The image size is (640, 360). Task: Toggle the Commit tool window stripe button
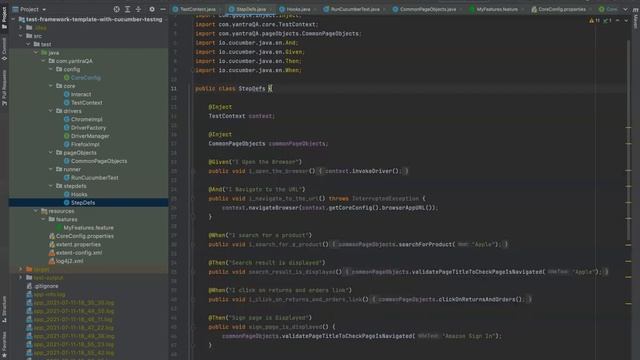[4, 49]
